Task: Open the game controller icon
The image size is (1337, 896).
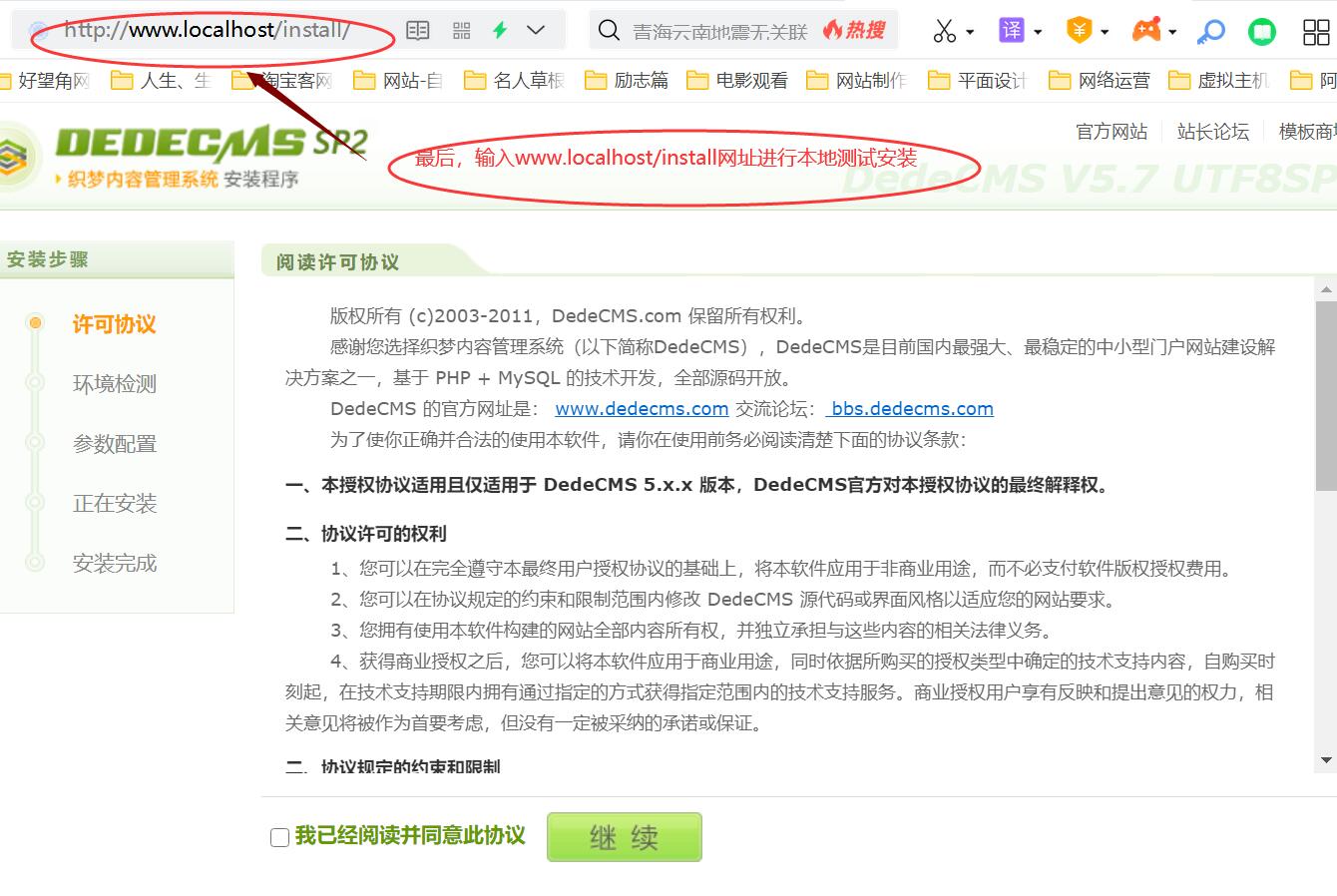Action: coord(1146,31)
